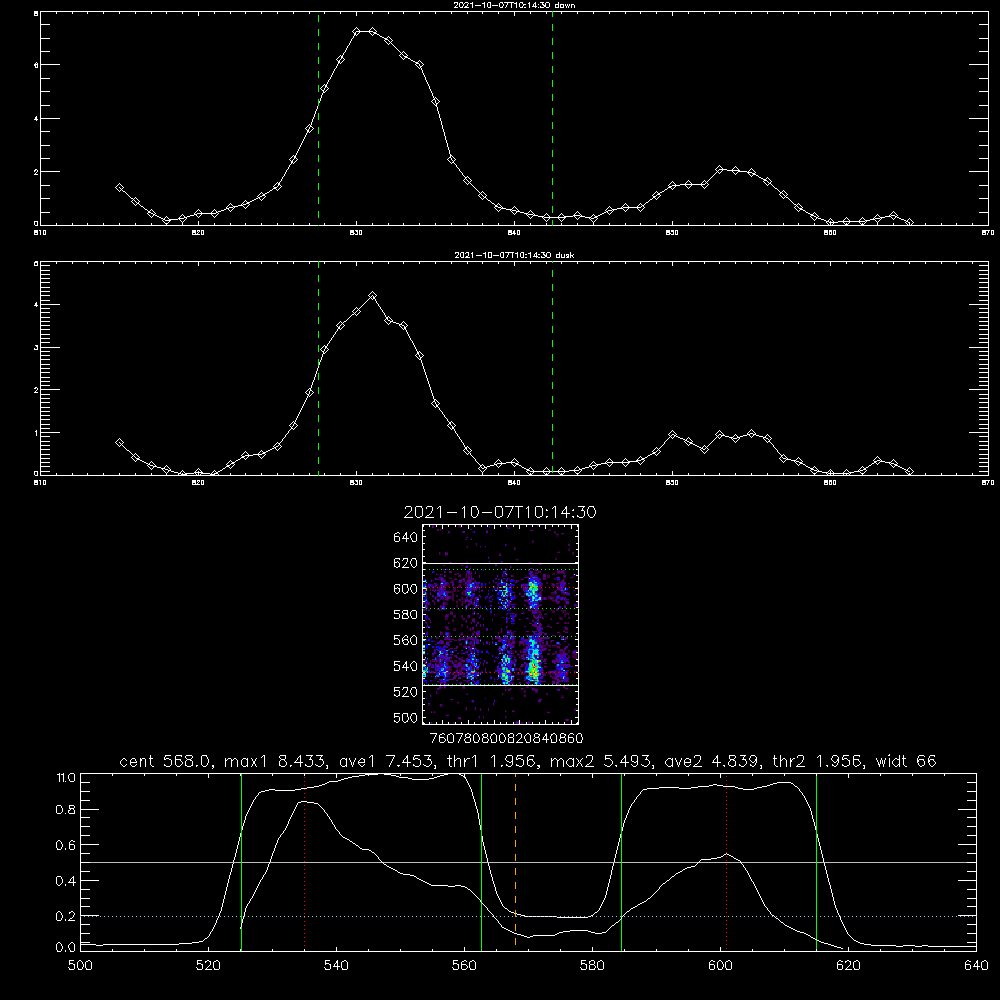This screenshot has width=1000, height=1000.
Task: Select the 'thr2 1.956' value
Action: (x=817, y=761)
